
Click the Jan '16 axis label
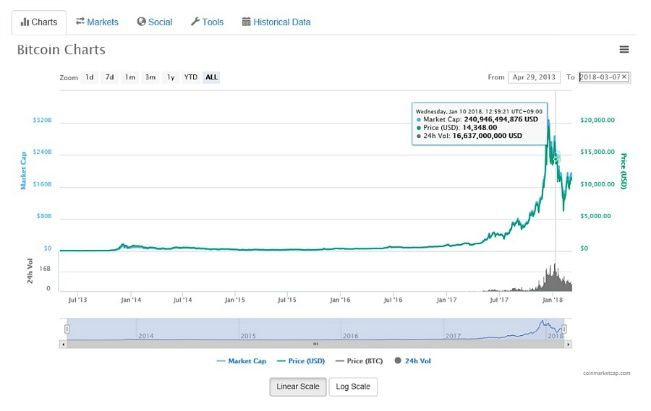point(340,300)
